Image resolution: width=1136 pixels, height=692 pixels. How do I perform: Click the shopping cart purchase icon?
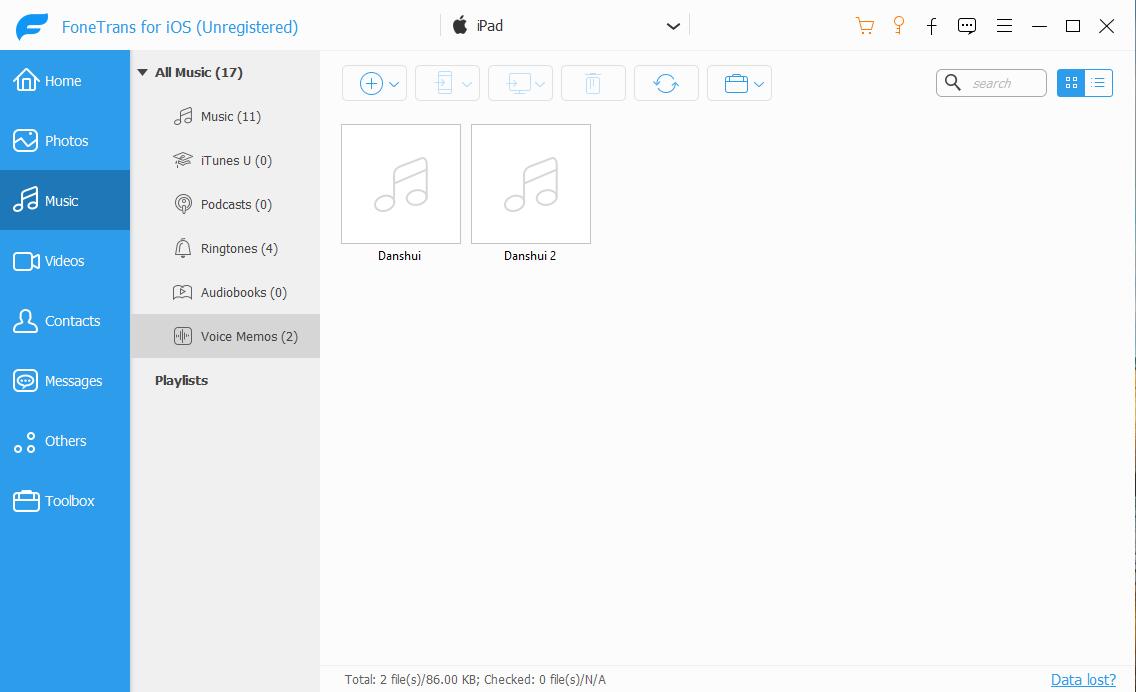coord(864,26)
